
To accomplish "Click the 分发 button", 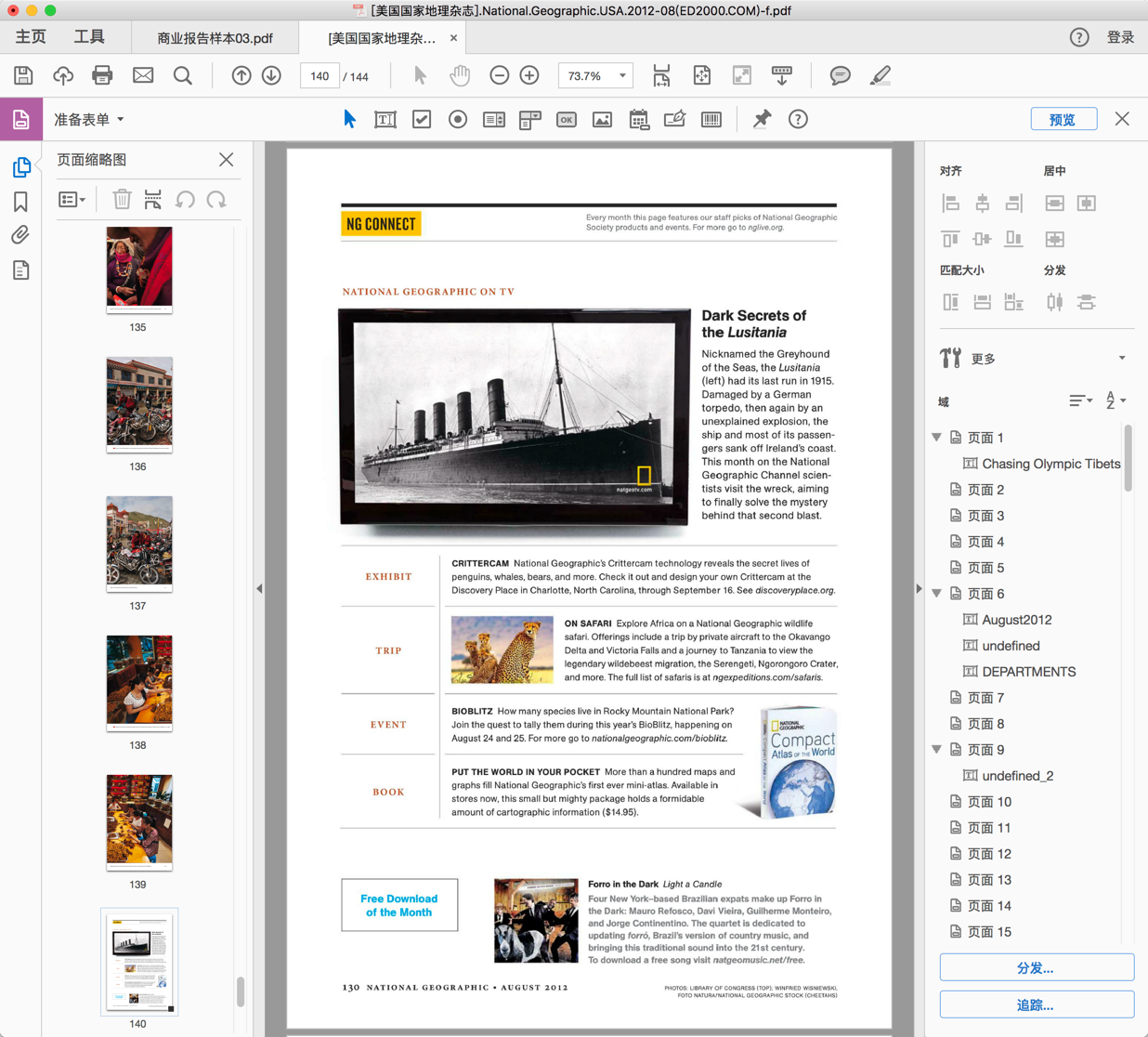I will (x=1037, y=967).
